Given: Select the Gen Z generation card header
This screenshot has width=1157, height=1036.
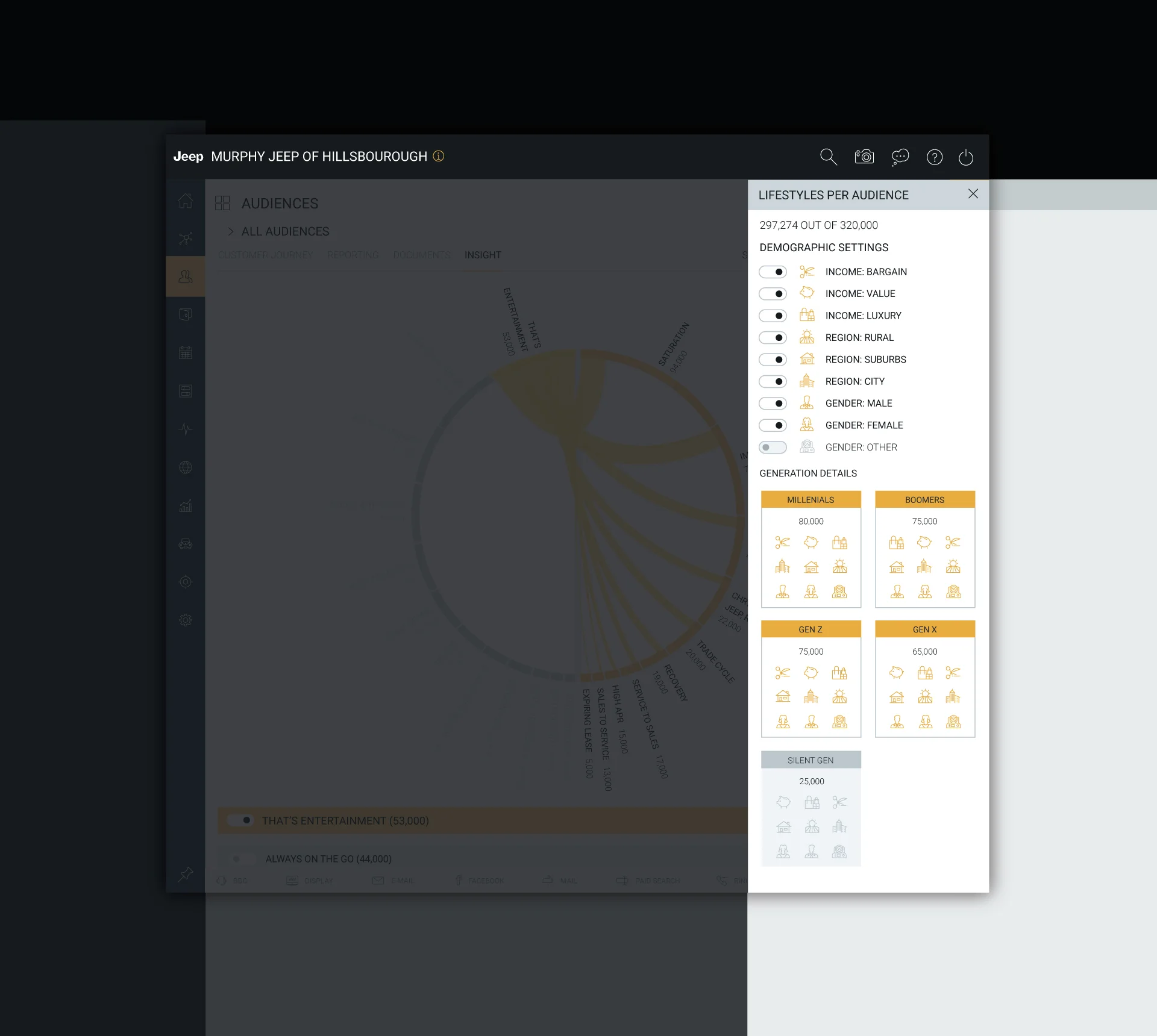Looking at the screenshot, I should 811,629.
